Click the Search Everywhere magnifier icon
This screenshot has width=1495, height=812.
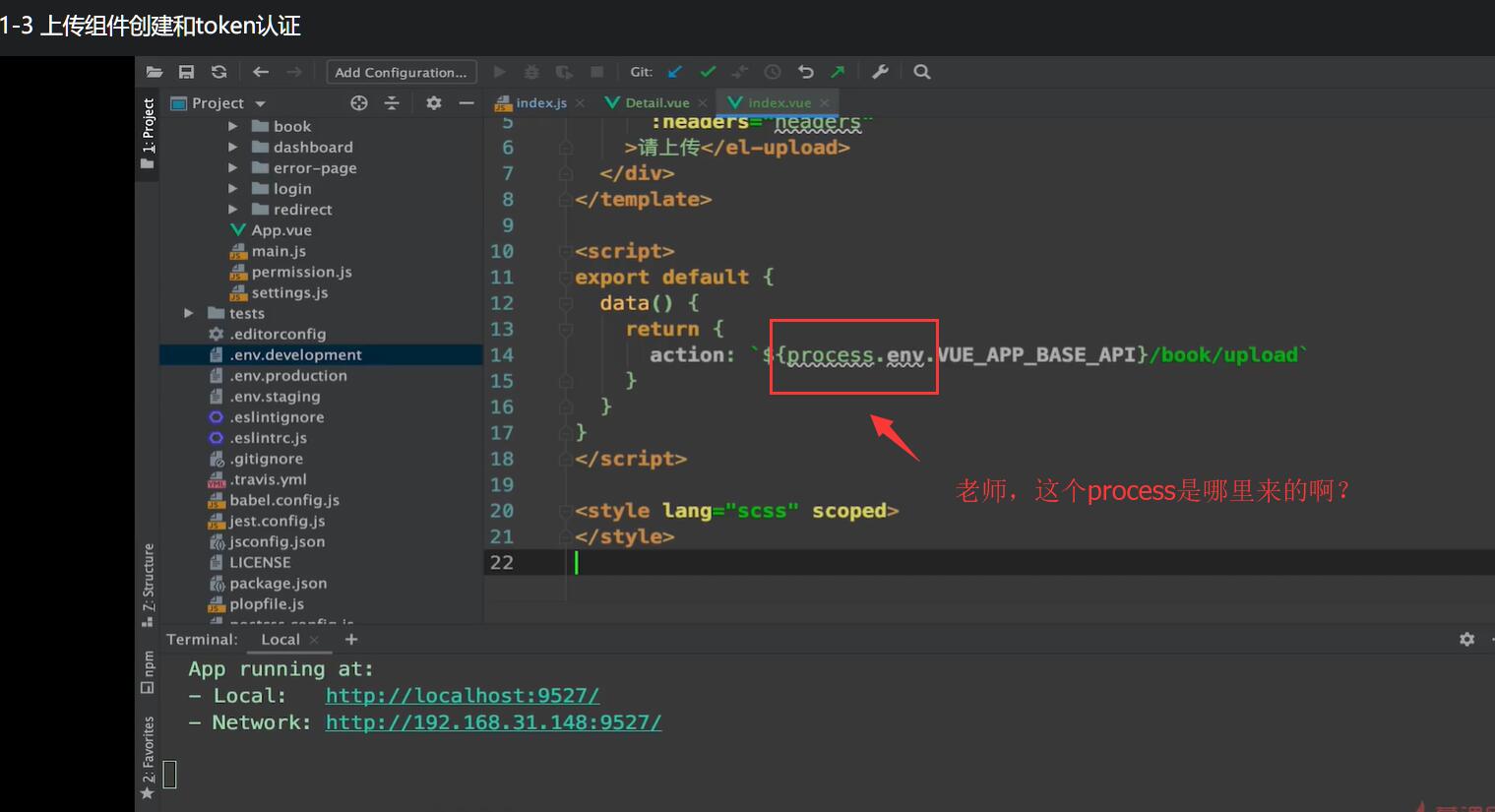pyautogui.click(x=922, y=72)
